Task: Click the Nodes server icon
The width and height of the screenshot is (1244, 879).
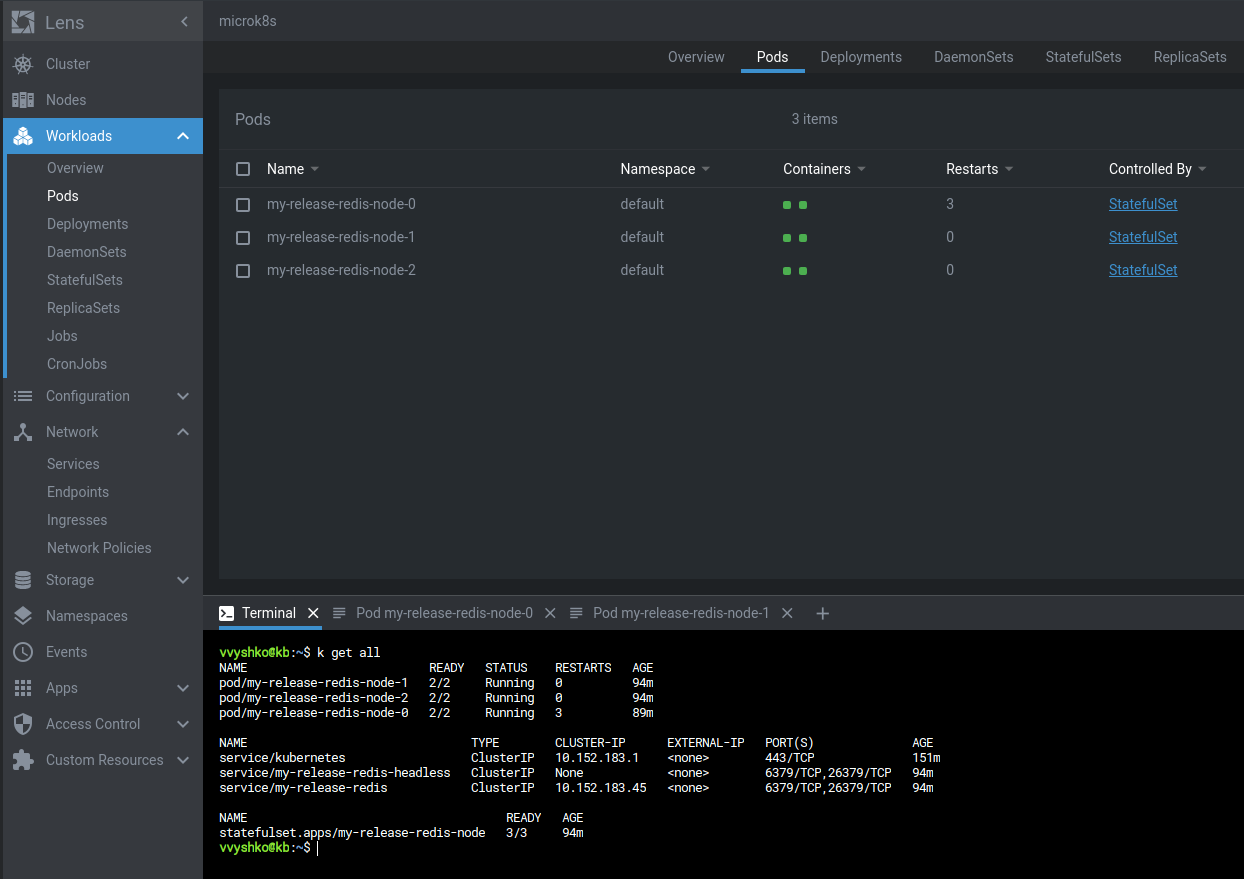Action: point(23,100)
